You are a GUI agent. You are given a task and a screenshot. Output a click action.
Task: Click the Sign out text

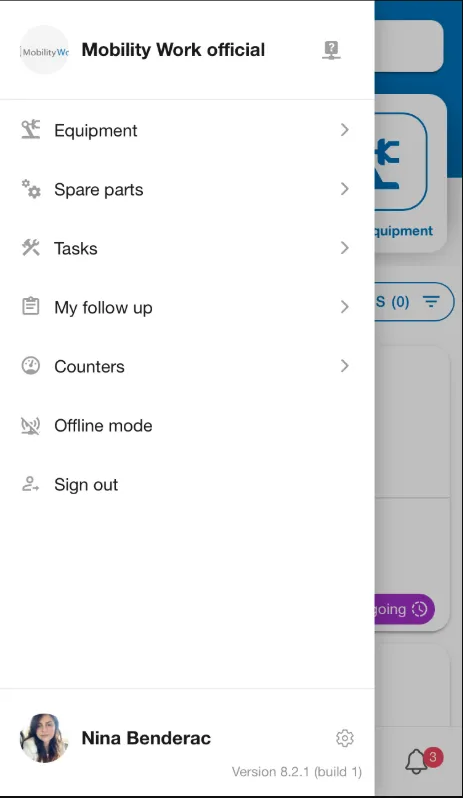point(86,485)
